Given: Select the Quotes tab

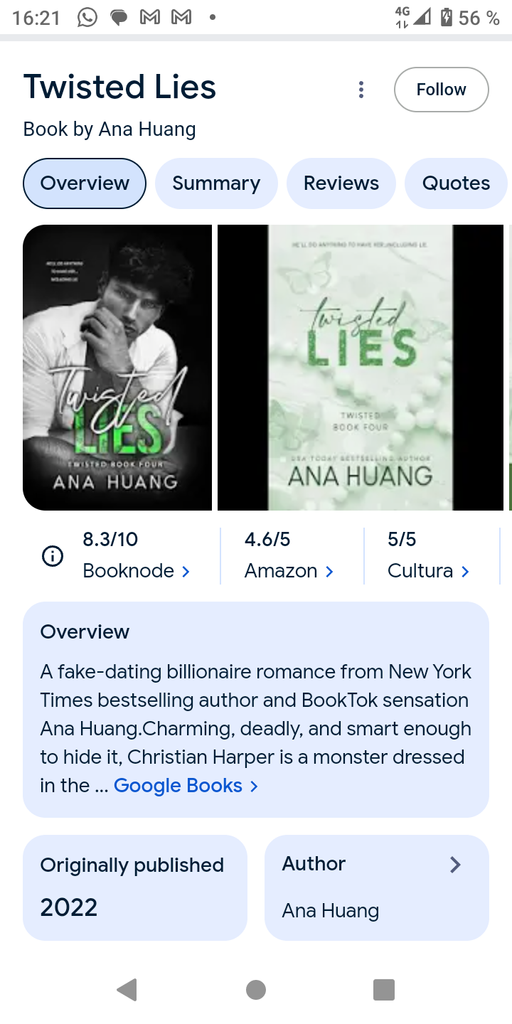Looking at the screenshot, I should [x=456, y=184].
